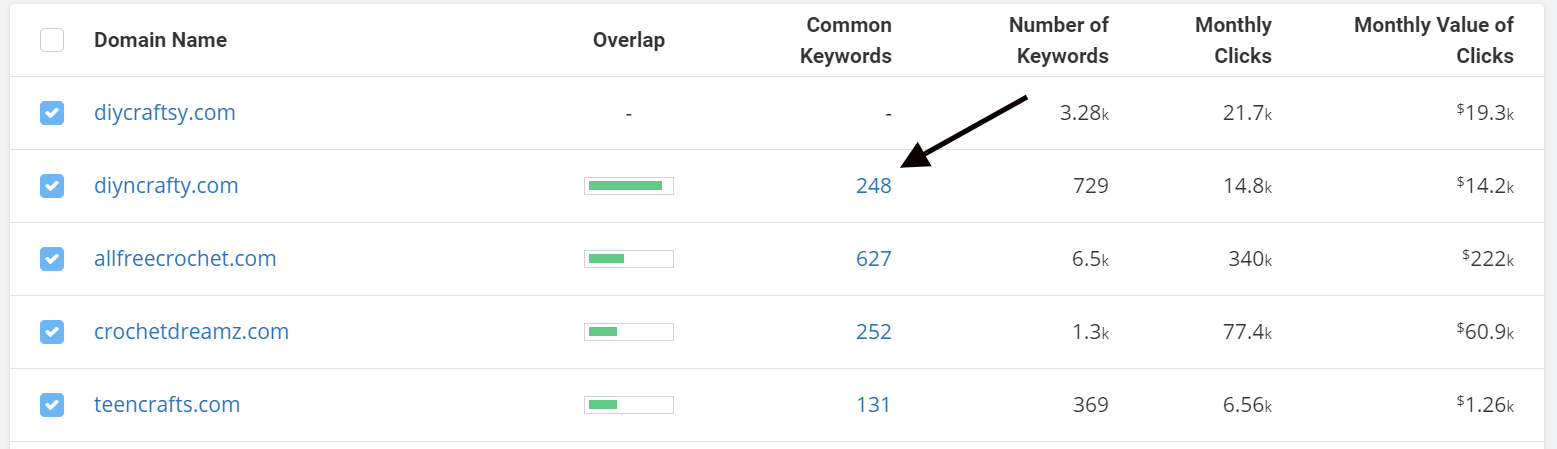View 252 common keywords with crochetdreamz.com
Screen dimensions: 1557x449
coord(873,332)
